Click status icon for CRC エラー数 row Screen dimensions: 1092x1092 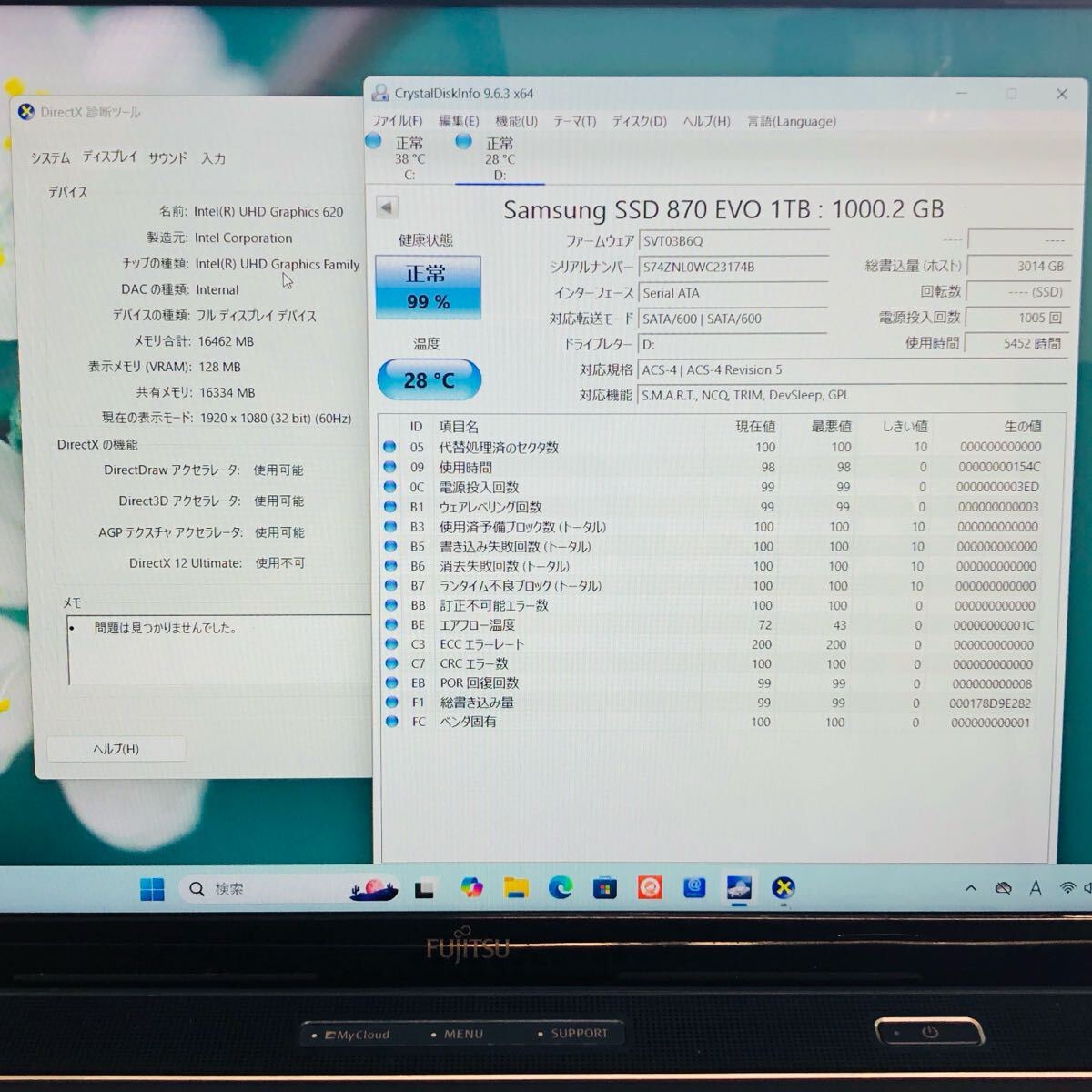coord(391,663)
